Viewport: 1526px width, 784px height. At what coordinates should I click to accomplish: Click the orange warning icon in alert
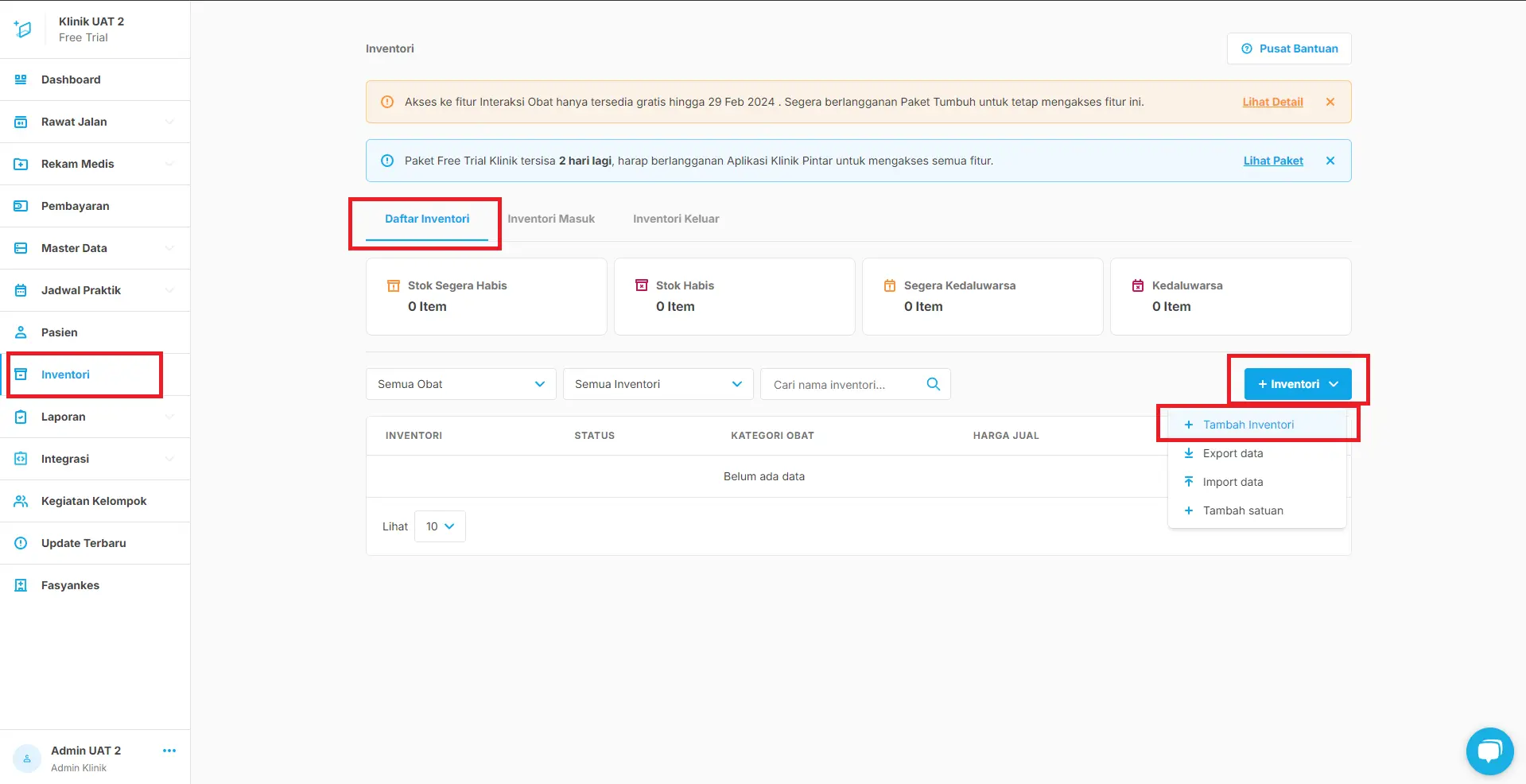(387, 102)
